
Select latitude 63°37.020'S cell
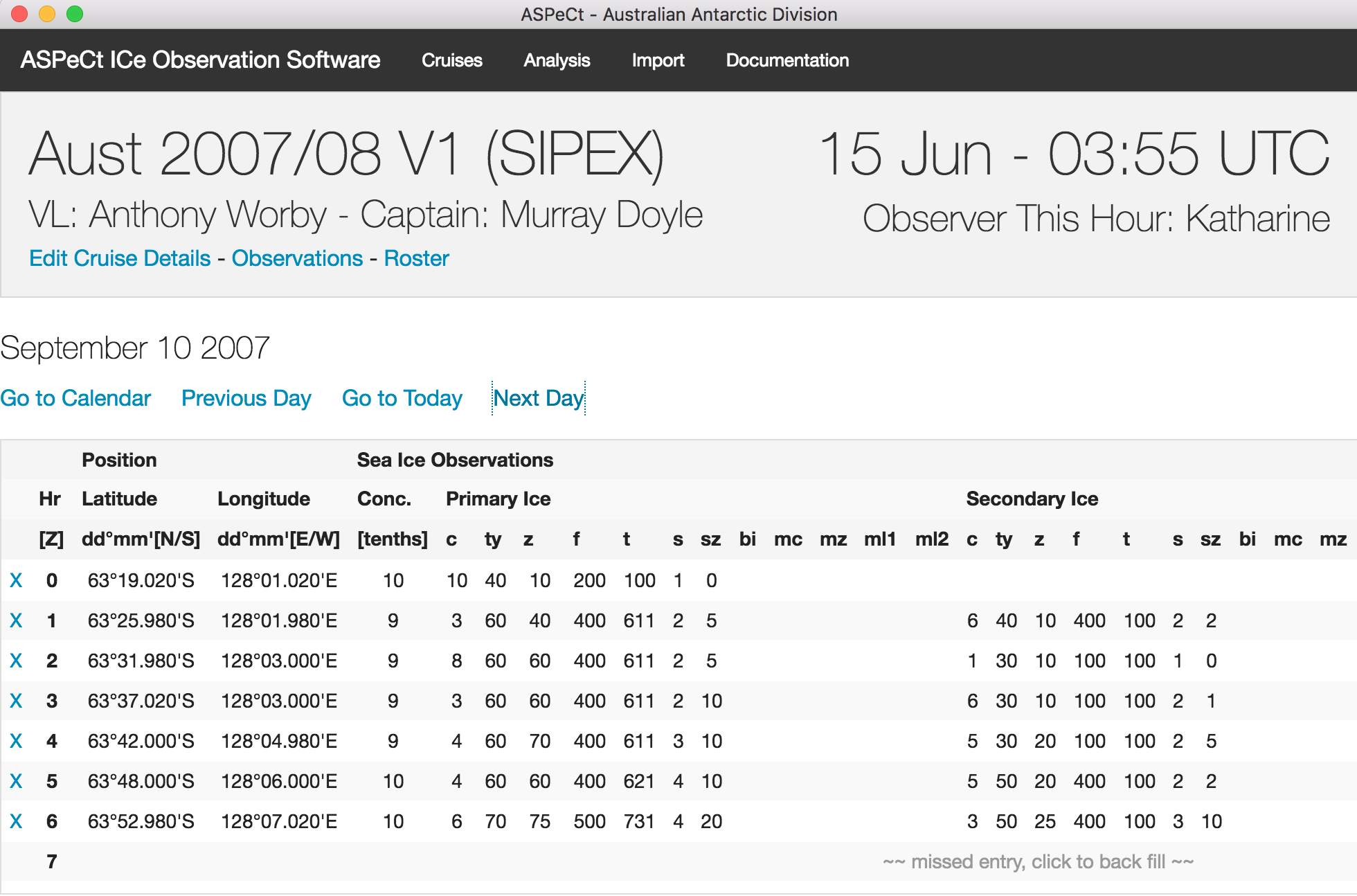(x=141, y=701)
